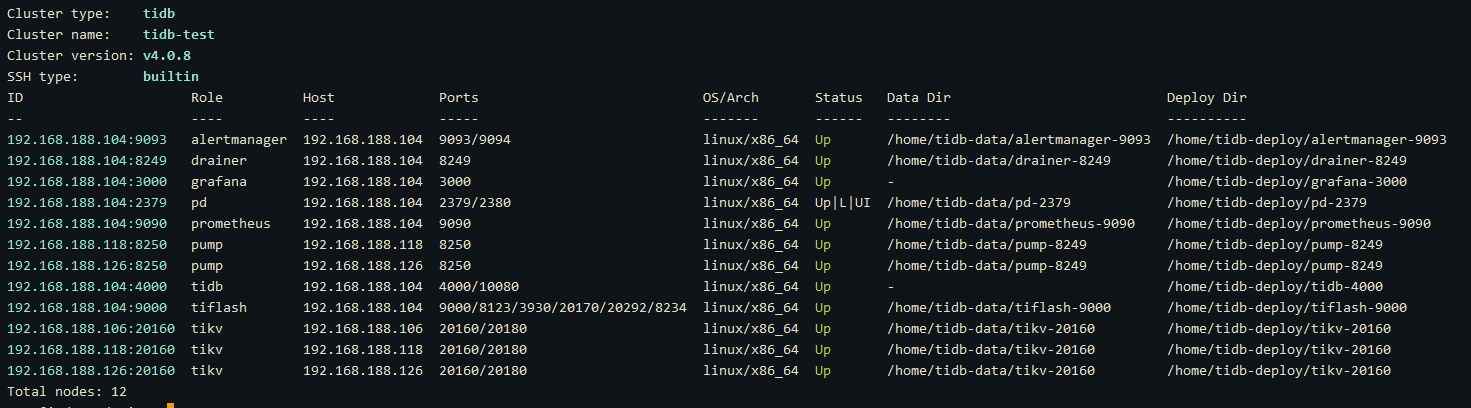1471x408 pixels.
Task: Click the Data Dir column header
Action: pyautogui.click(x=919, y=98)
